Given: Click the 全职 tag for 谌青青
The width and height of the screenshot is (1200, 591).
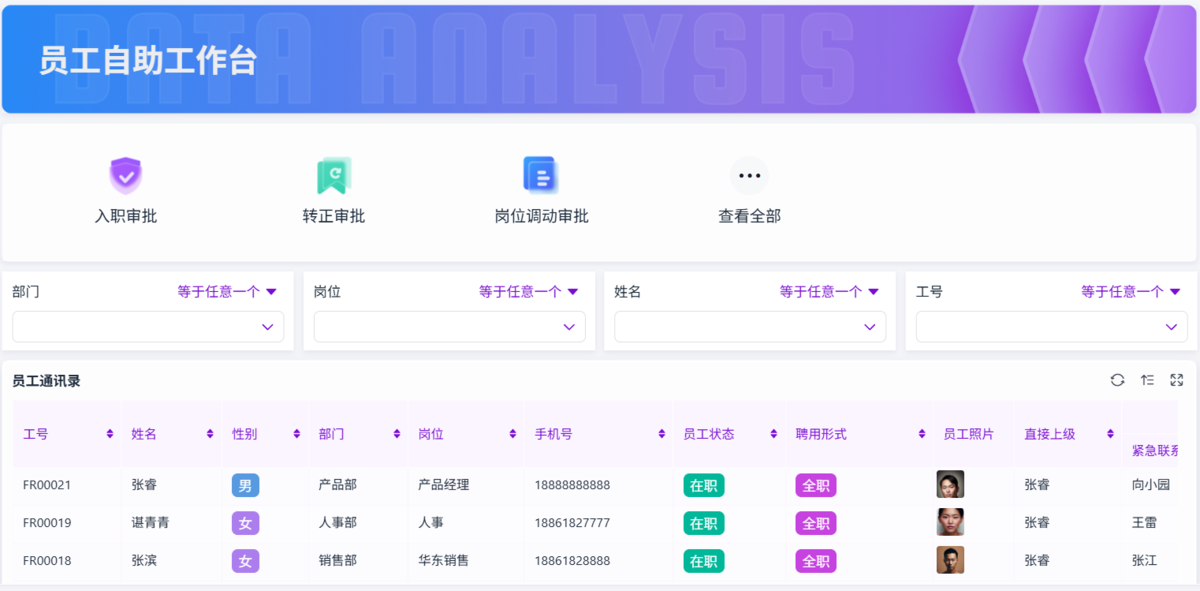Looking at the screenshot, I should [816, 523].
